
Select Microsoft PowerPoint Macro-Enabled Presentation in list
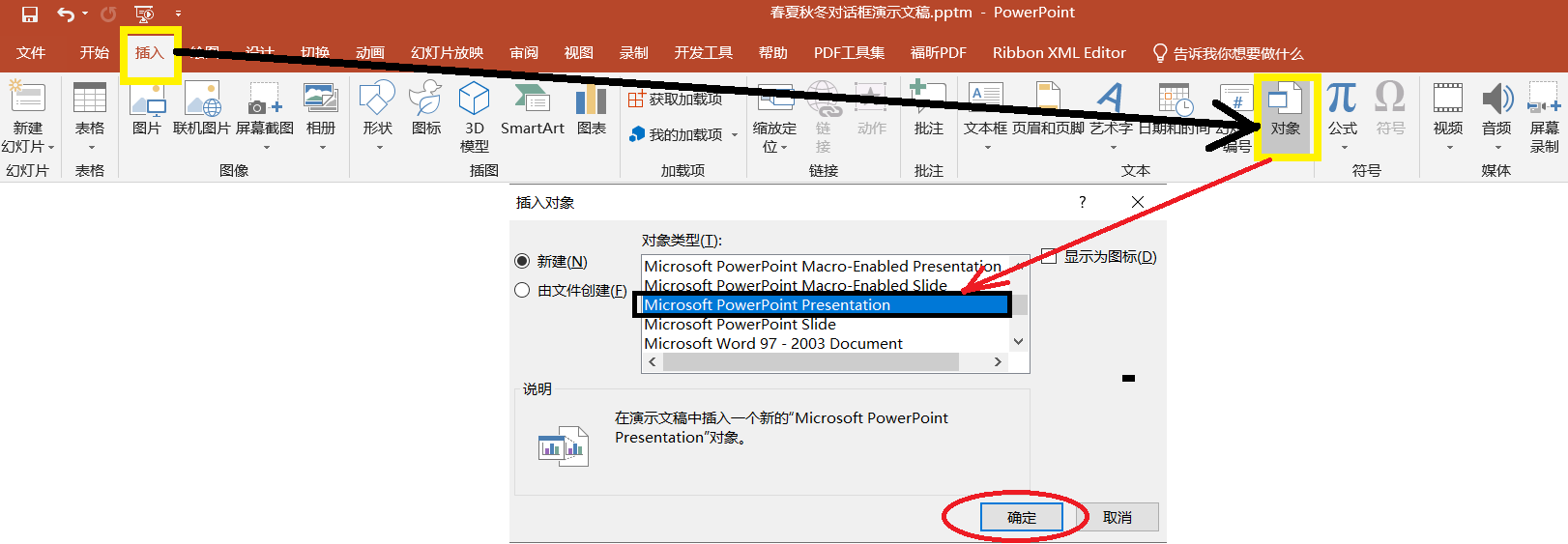[x=823, y=266]
